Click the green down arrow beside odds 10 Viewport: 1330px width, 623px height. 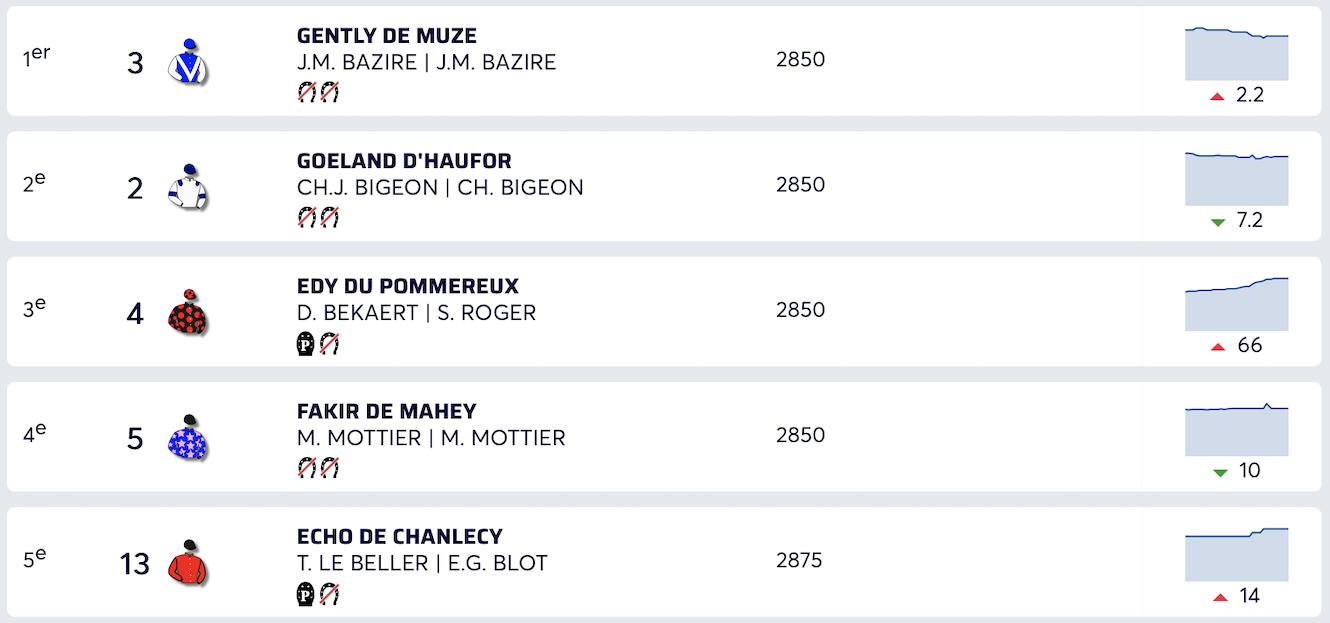[x=1219, y=472]
